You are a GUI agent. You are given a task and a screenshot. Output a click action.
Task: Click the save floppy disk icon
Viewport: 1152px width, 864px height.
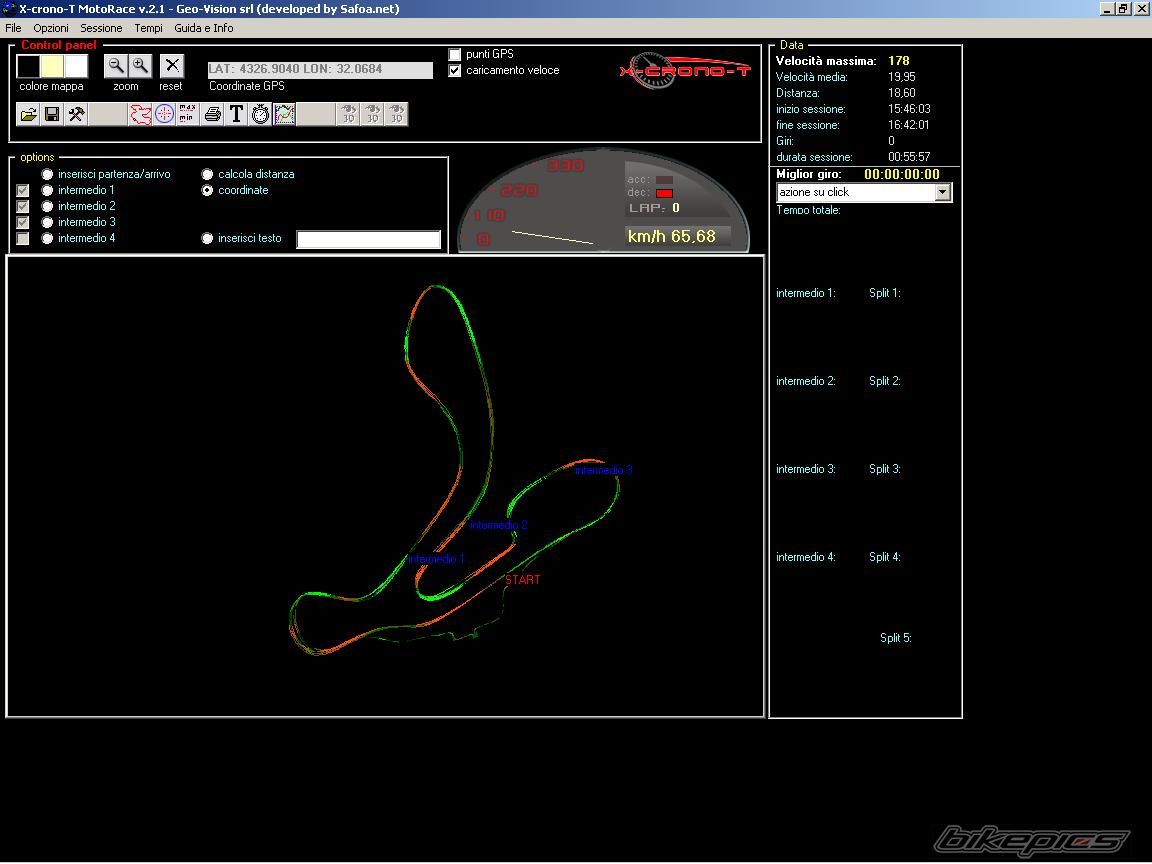(52, 115)
